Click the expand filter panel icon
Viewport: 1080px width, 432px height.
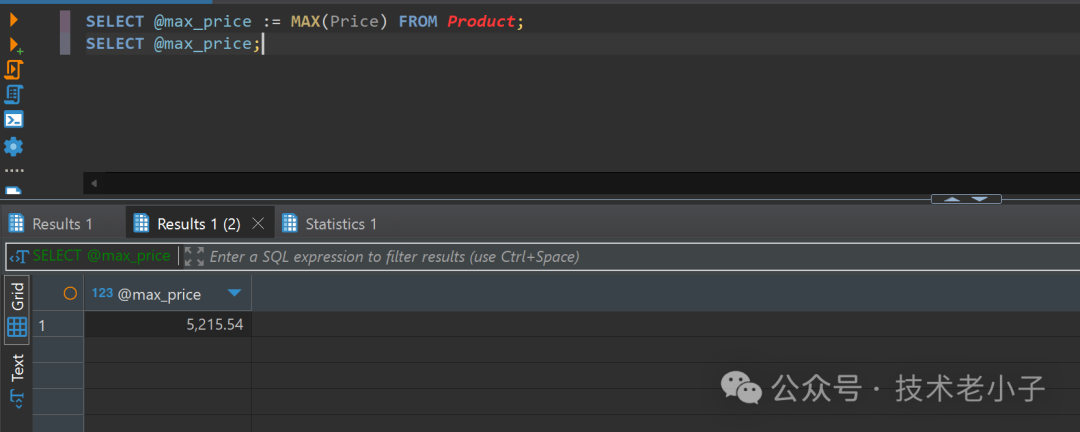194,256
